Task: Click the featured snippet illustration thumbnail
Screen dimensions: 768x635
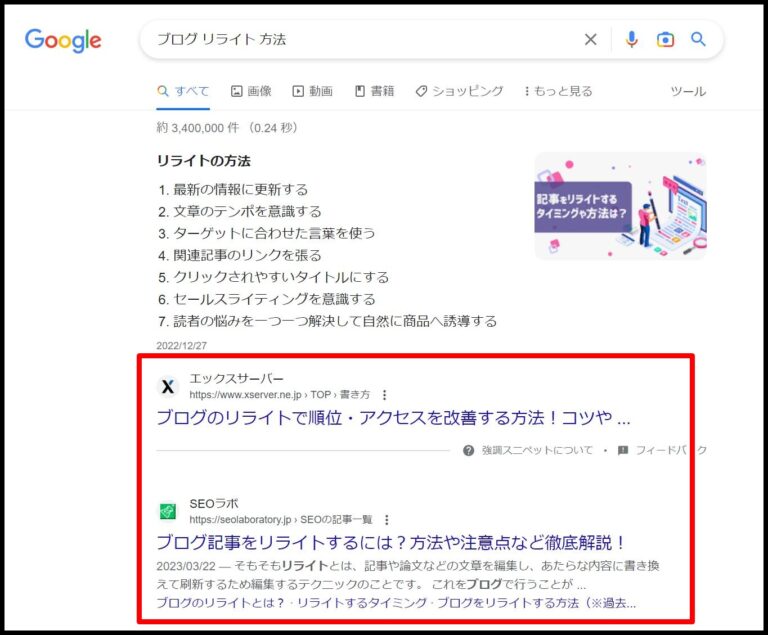Action: coord(620,206)
